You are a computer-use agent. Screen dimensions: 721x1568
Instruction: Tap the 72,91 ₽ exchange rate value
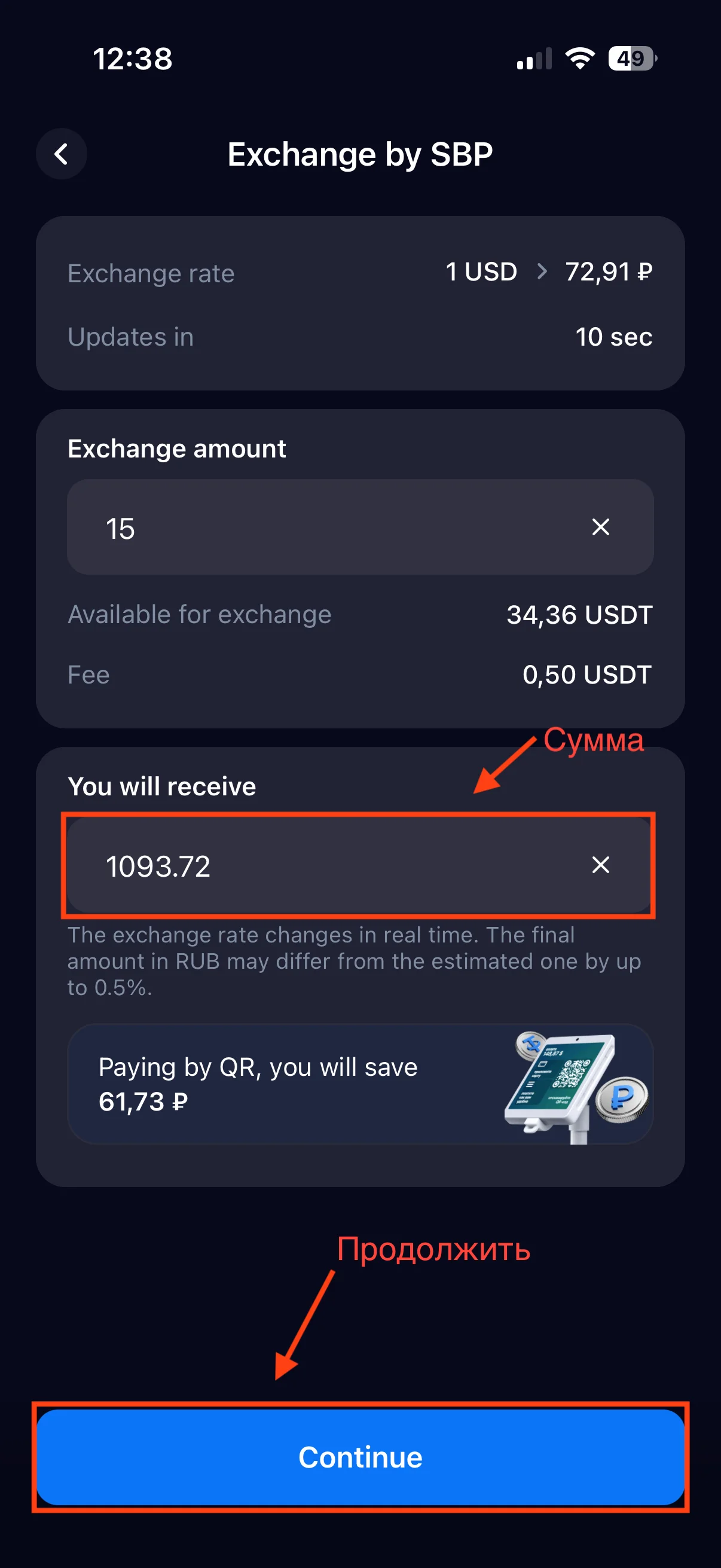[x=609, y=271]
